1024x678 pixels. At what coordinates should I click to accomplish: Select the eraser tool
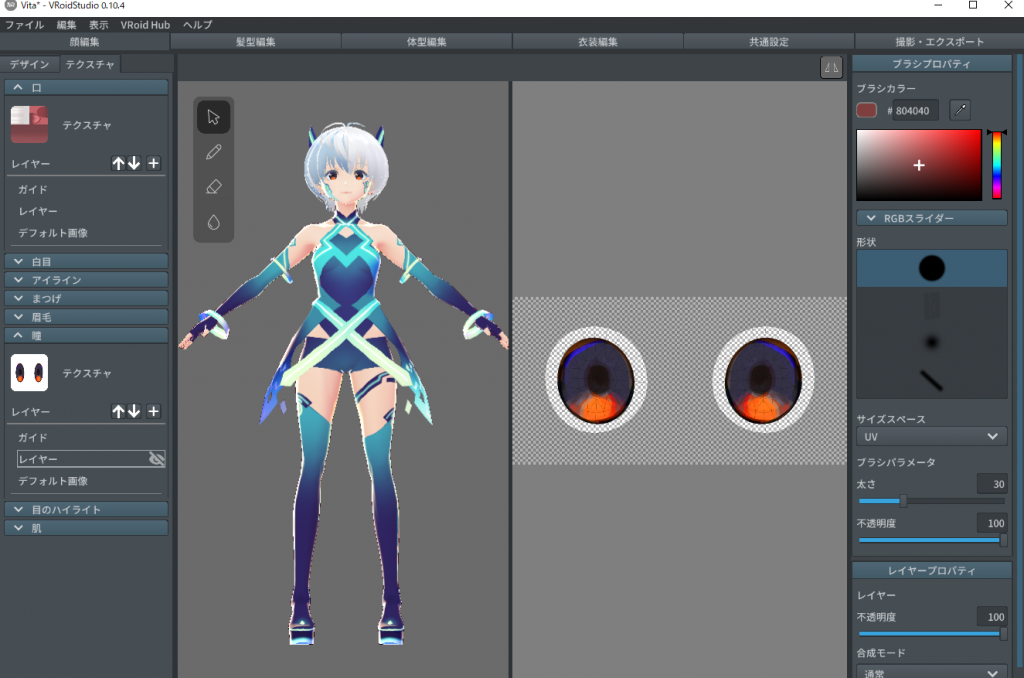(213, 187)
